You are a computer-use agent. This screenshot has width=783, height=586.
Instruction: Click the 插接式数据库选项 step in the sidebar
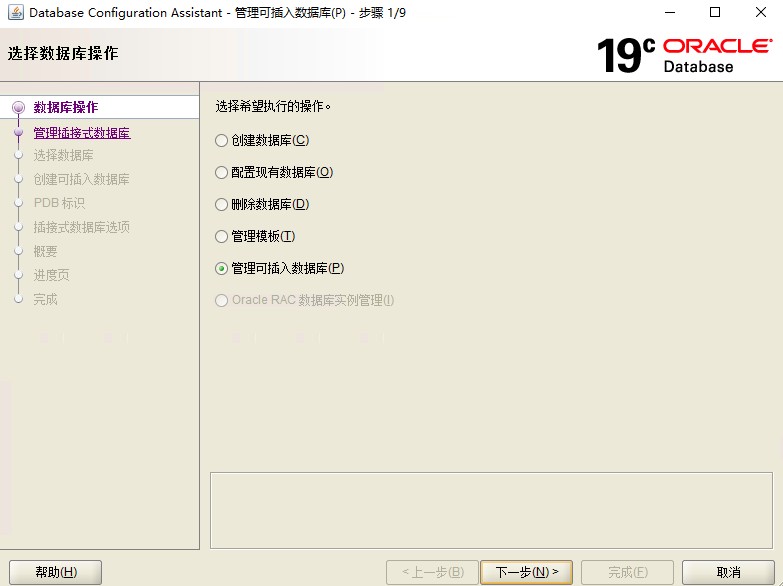[x=81, y=227]
